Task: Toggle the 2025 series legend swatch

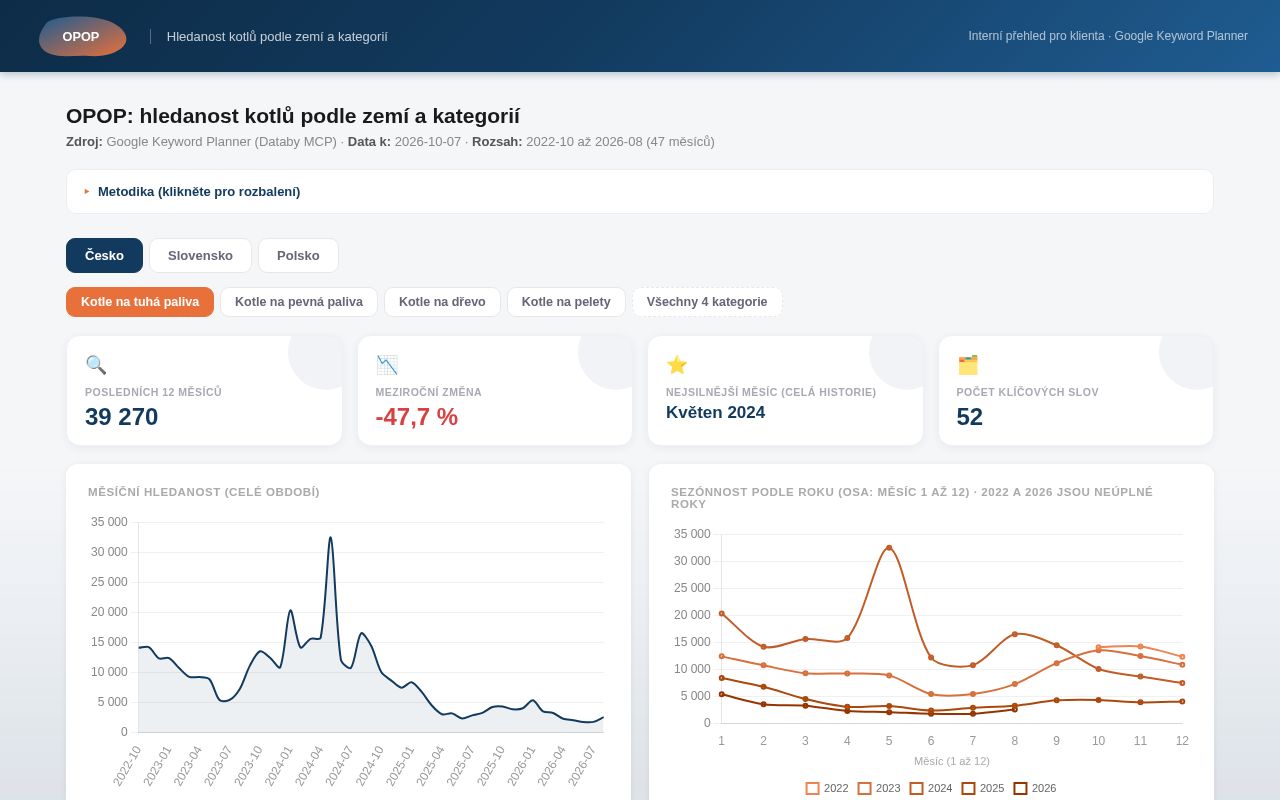Action: (969, 788)
